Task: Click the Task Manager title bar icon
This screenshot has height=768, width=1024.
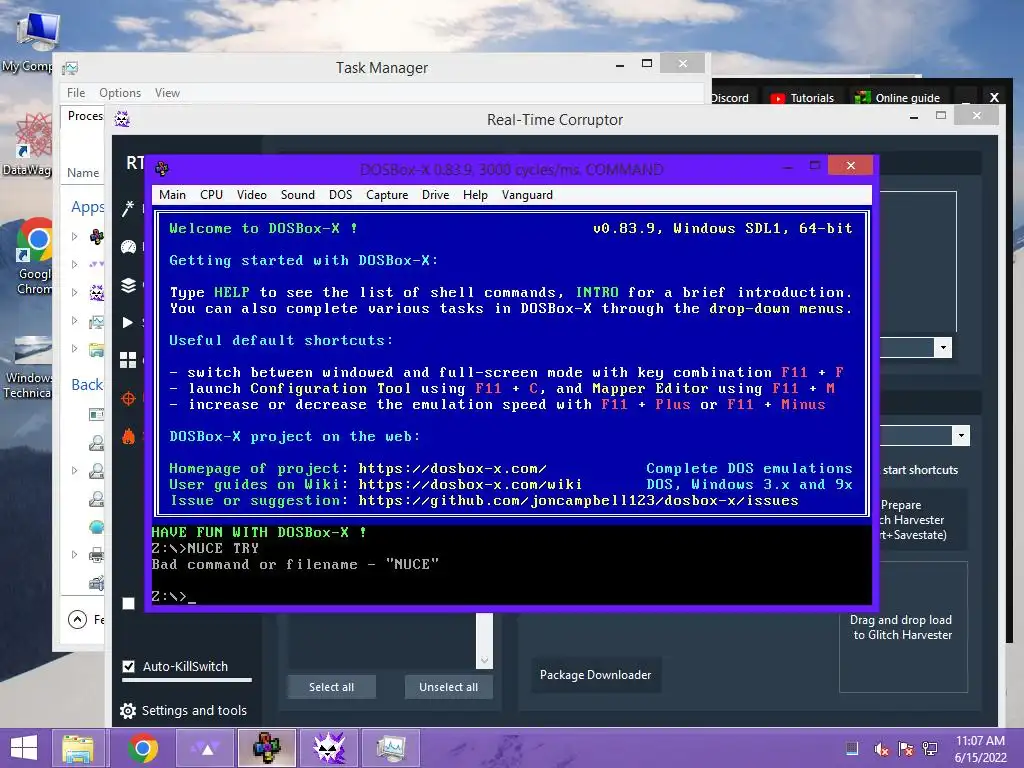Action: point(70,67)
